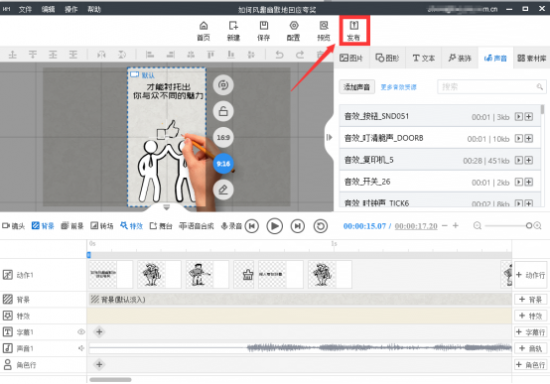The width and height of the screenshot is (550, 384).
Task: Open the 操作 menu
Action: pos(71,9)
